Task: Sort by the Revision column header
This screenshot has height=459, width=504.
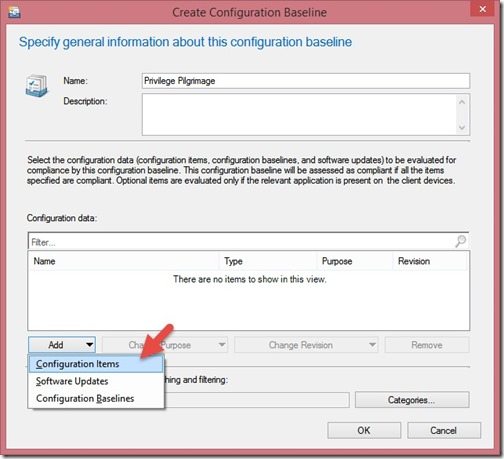Action: tap(430, 261)
